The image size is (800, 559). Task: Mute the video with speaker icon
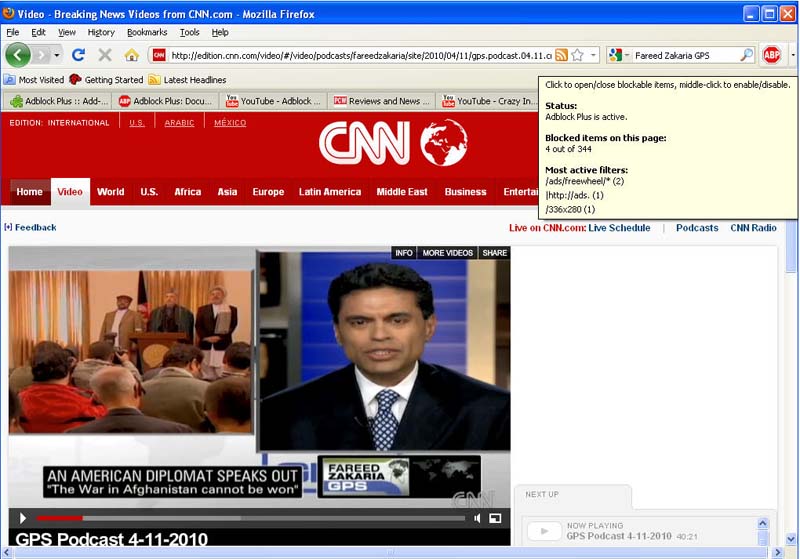pos(477,518)
